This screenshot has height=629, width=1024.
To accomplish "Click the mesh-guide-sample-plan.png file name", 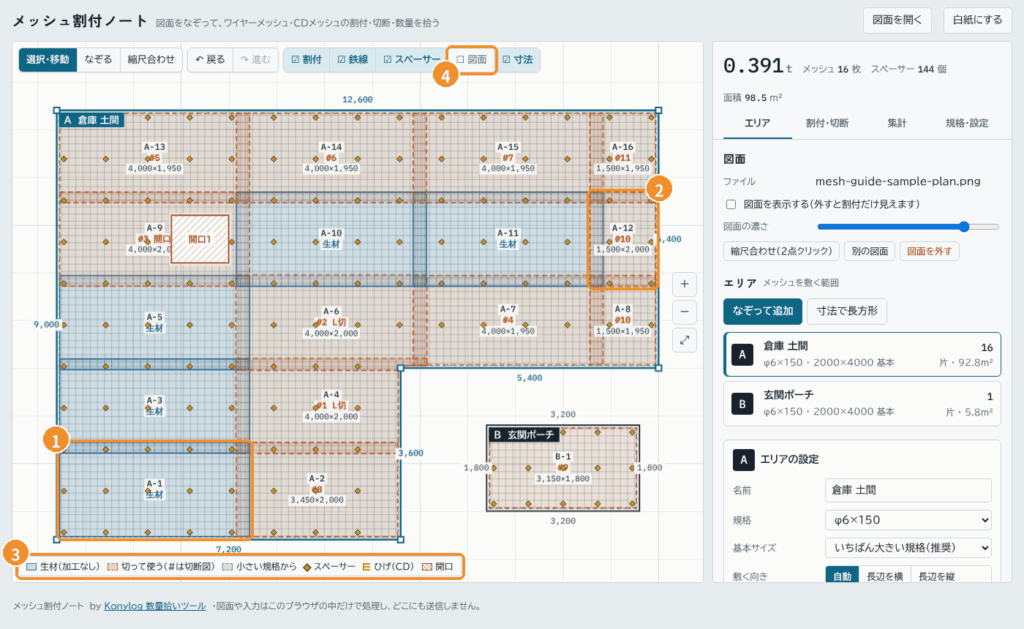I will pyautogui.click(x=897, y=182).
